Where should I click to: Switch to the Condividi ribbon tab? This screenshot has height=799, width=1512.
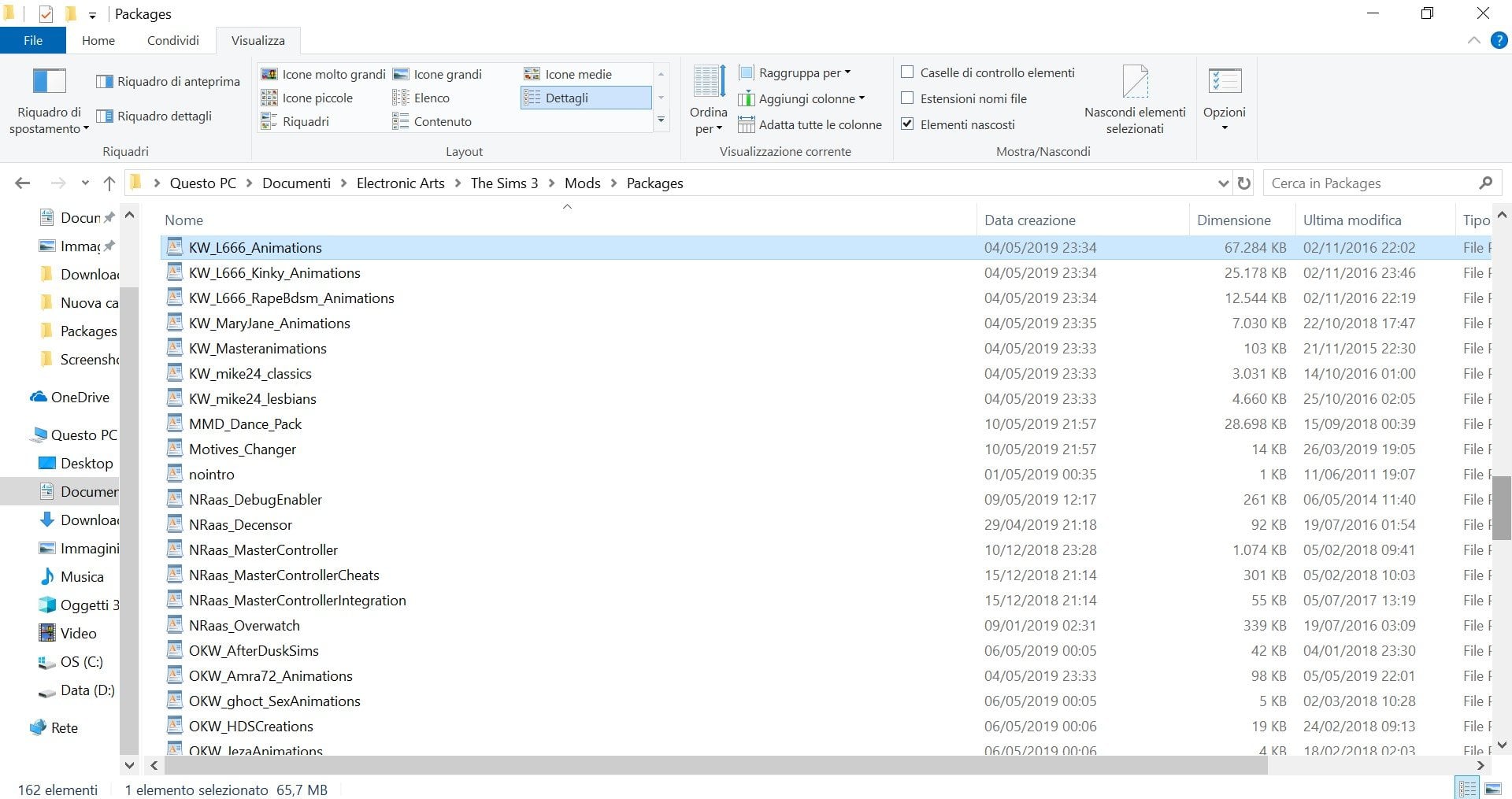pos(173,40)
